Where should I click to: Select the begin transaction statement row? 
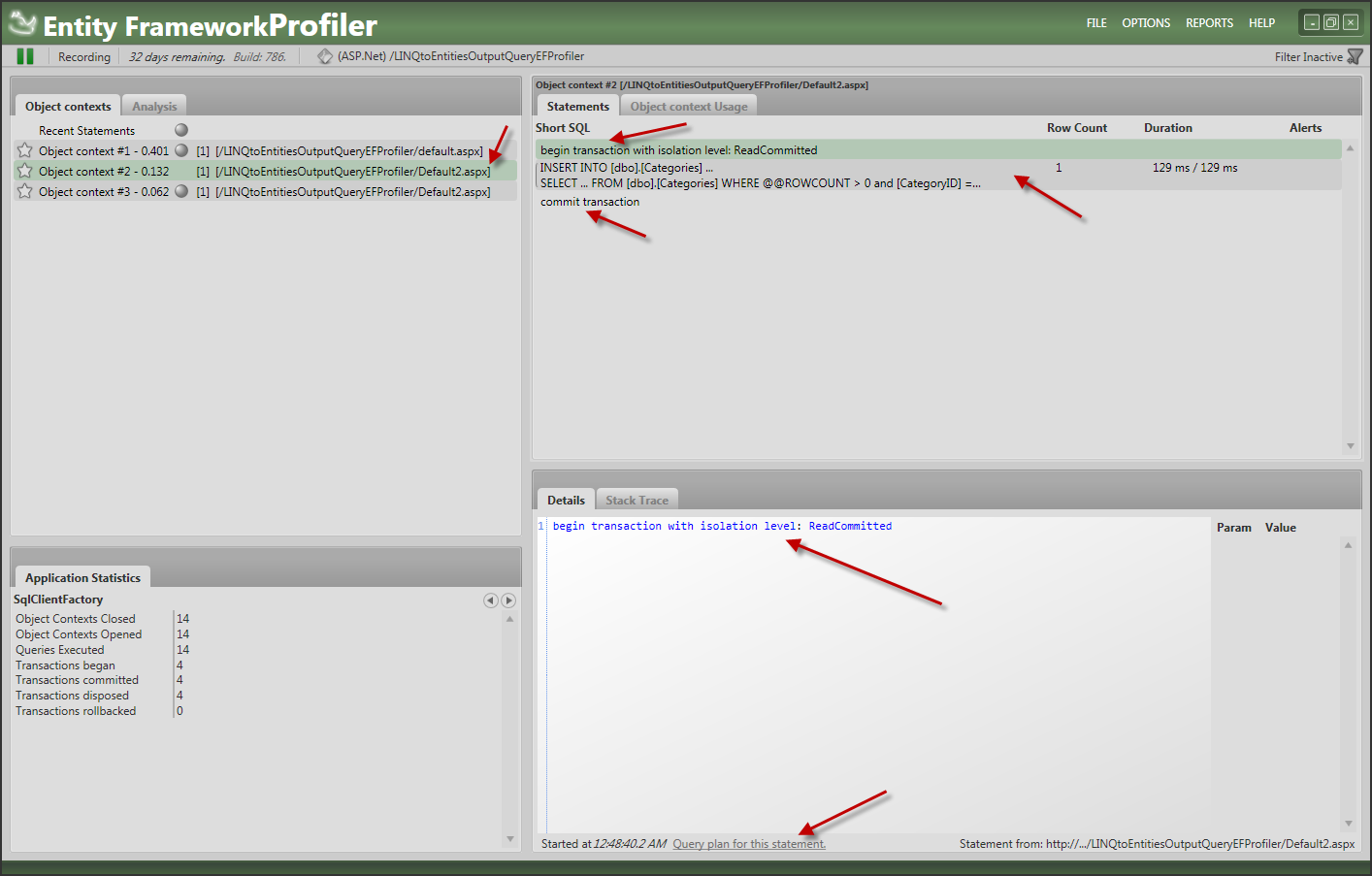click(938, 150)
